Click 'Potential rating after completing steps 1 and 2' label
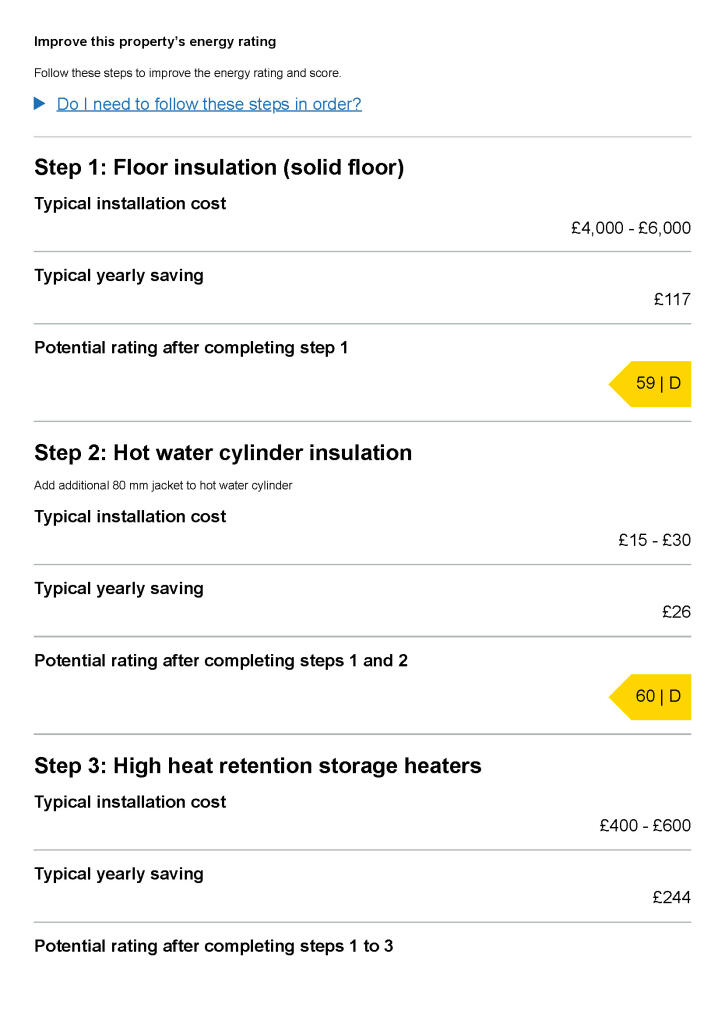Image resolution: width=725 pixels, height=1024 pixels. coord(221,661)
